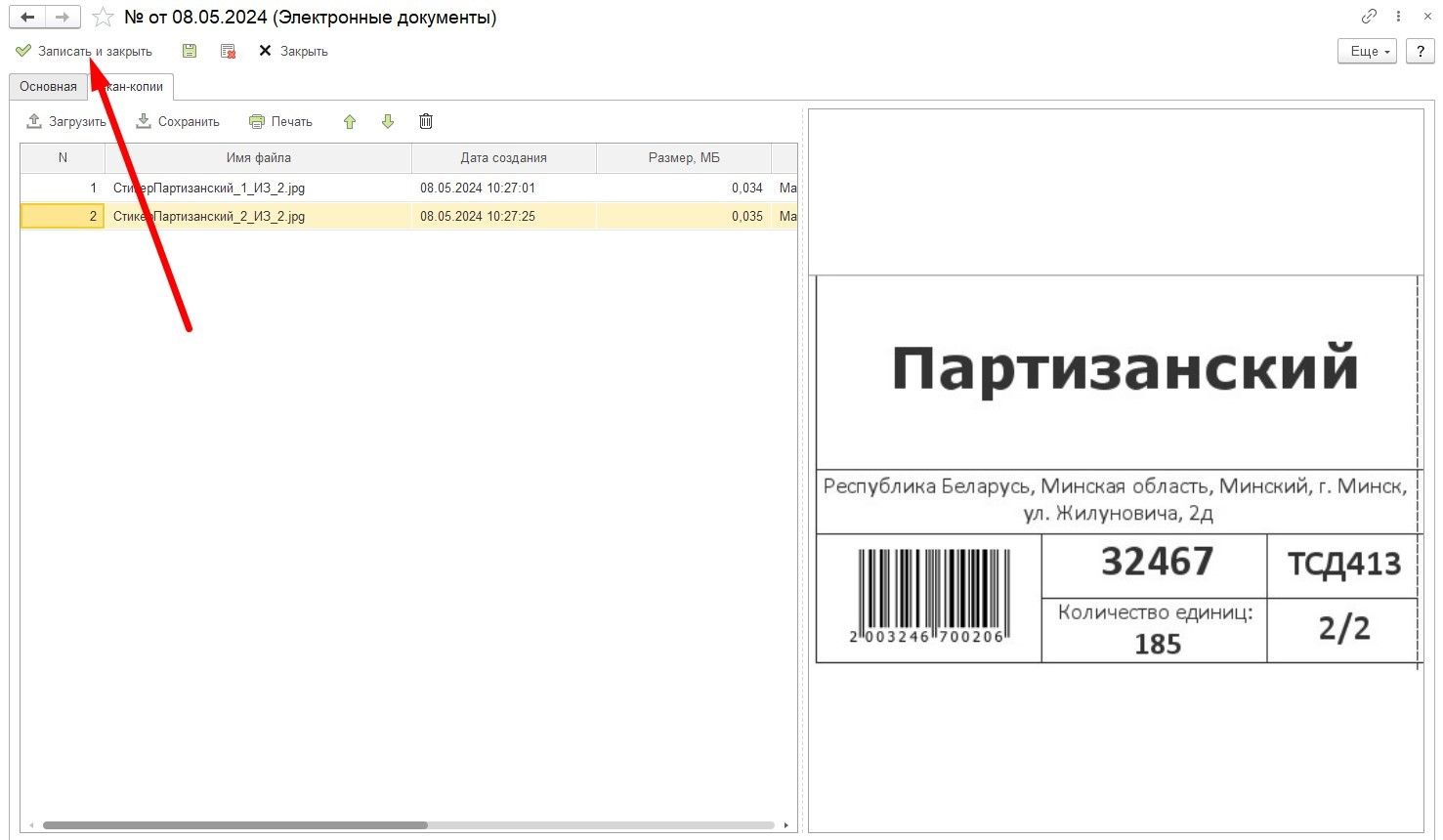
Task: Click the forward navigation arrow
Action: (x=62, y=18)
